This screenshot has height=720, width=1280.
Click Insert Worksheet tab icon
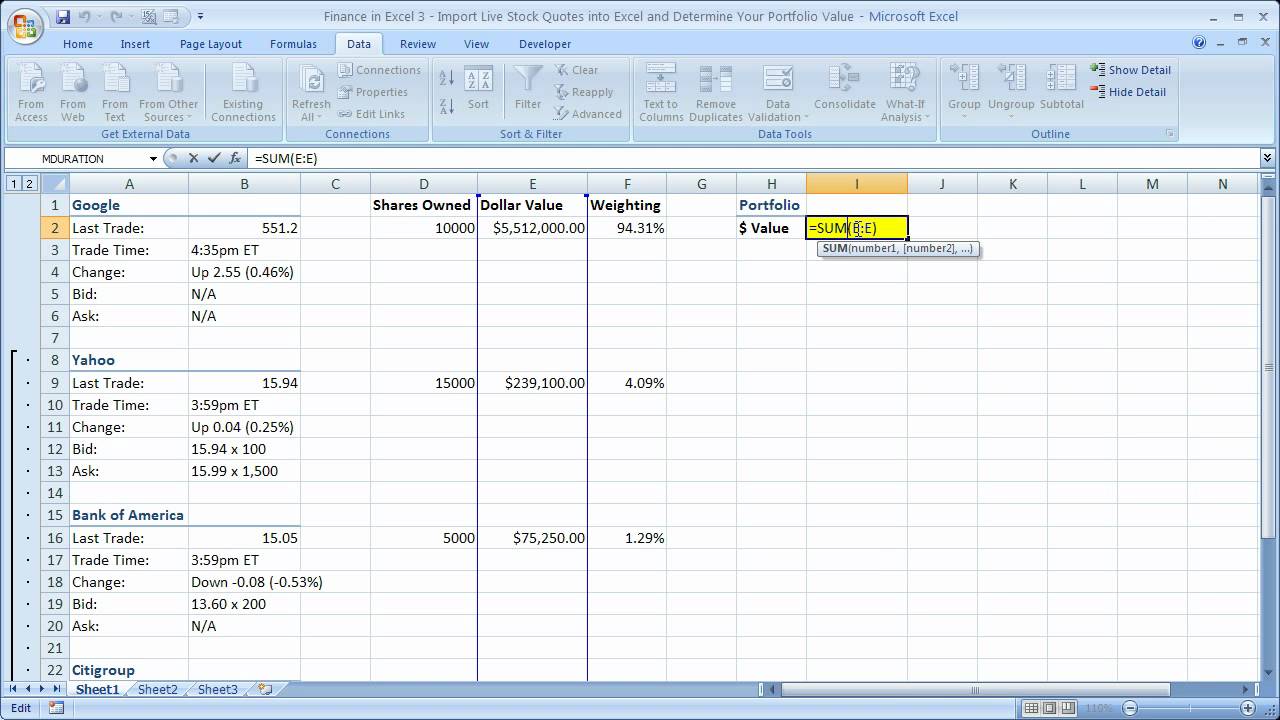click(x=265, y=689)
